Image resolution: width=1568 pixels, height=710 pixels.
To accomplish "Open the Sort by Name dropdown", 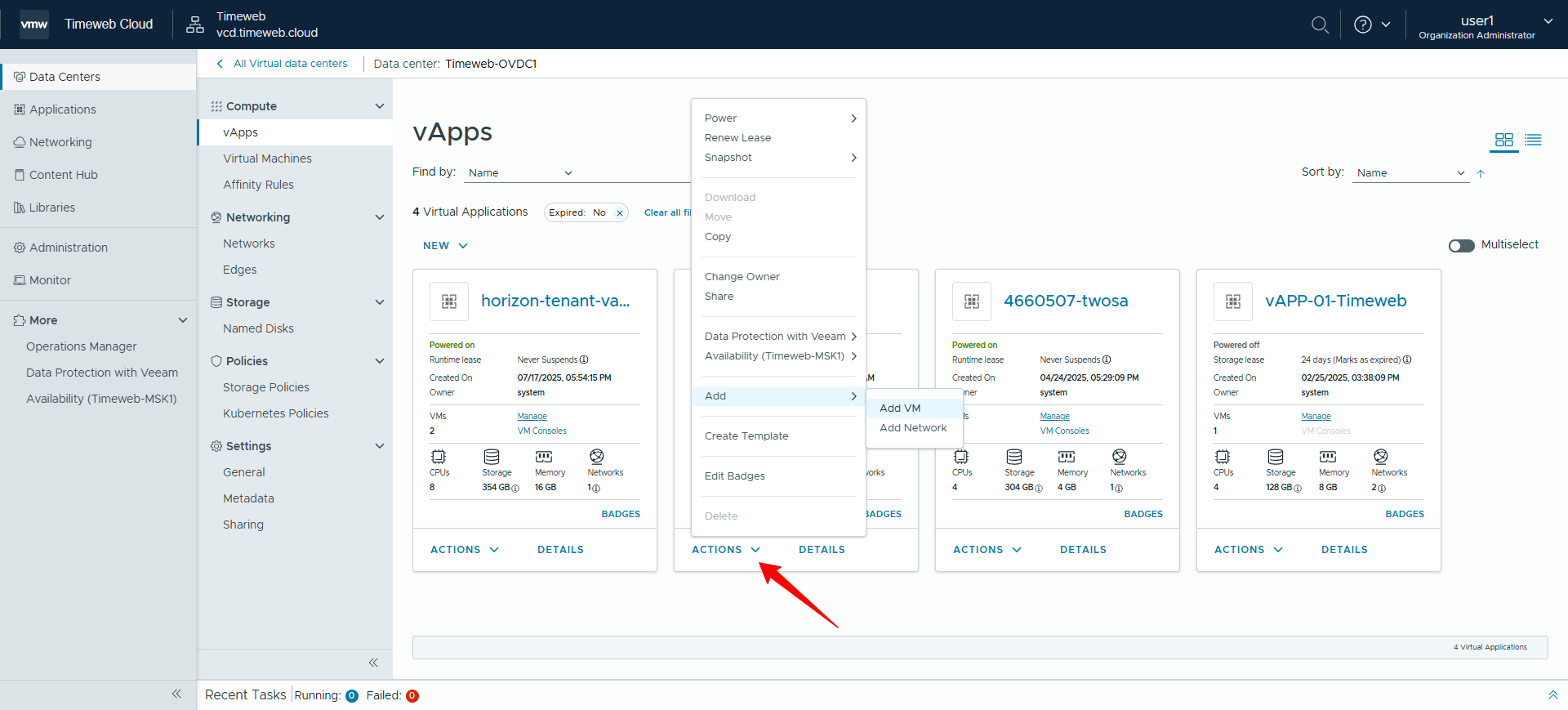I will 1410,173.
